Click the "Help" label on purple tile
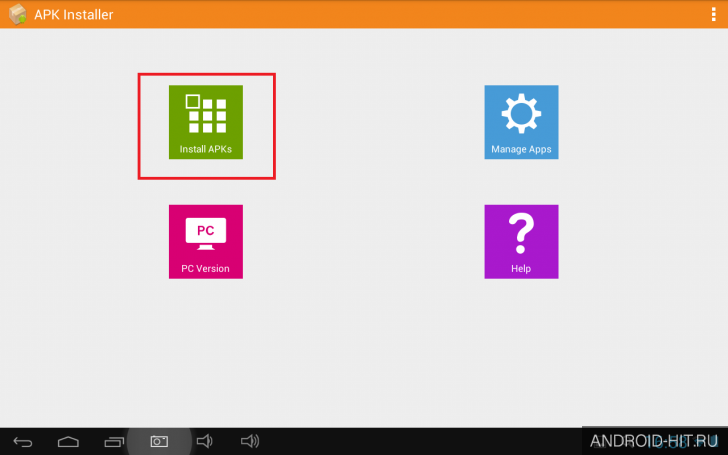This screenshot has height=455, width=728. click(x=521, y=268)
